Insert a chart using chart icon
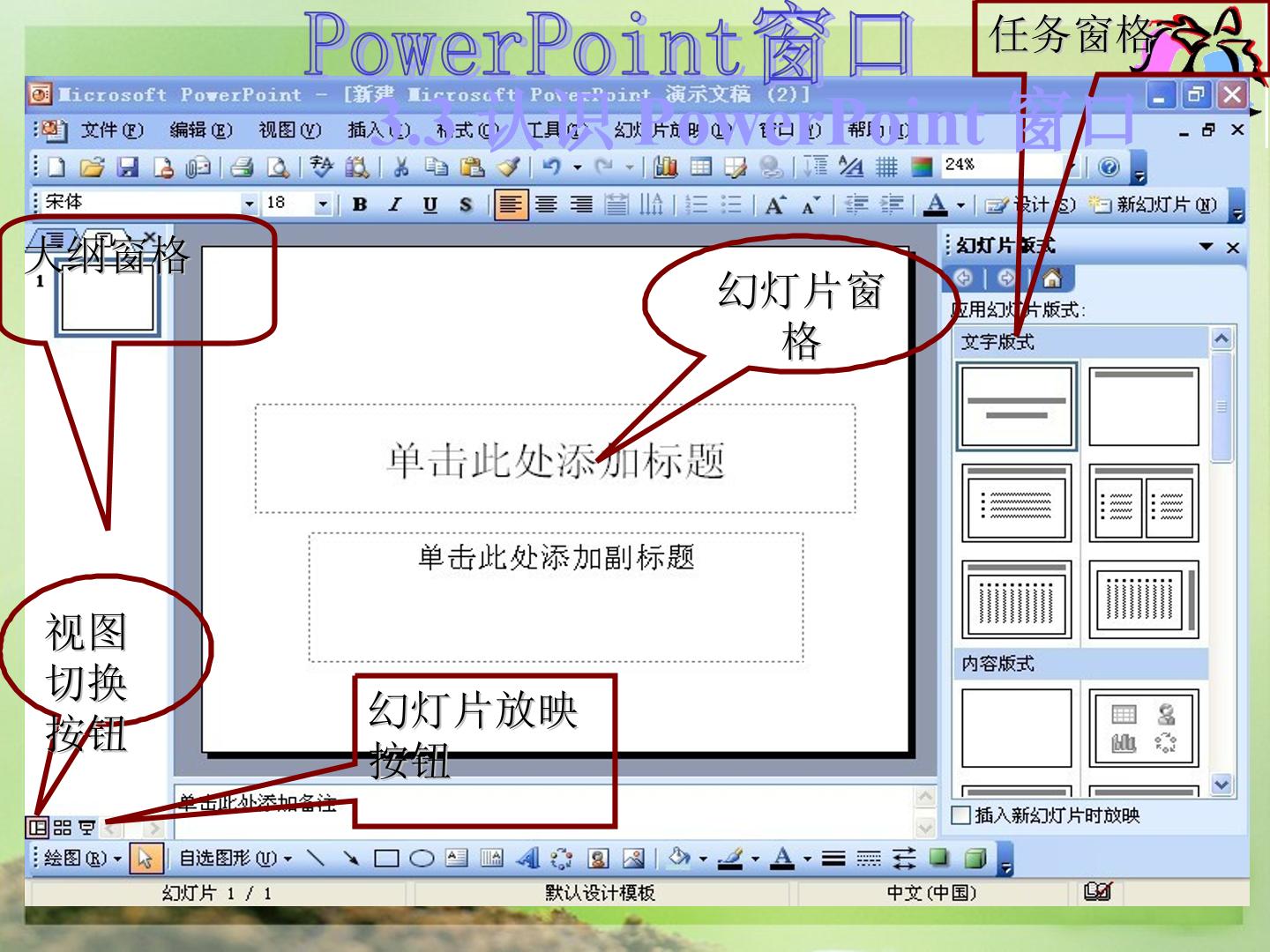This screenshot has width=1270, height=952. [x=666, y=167]
